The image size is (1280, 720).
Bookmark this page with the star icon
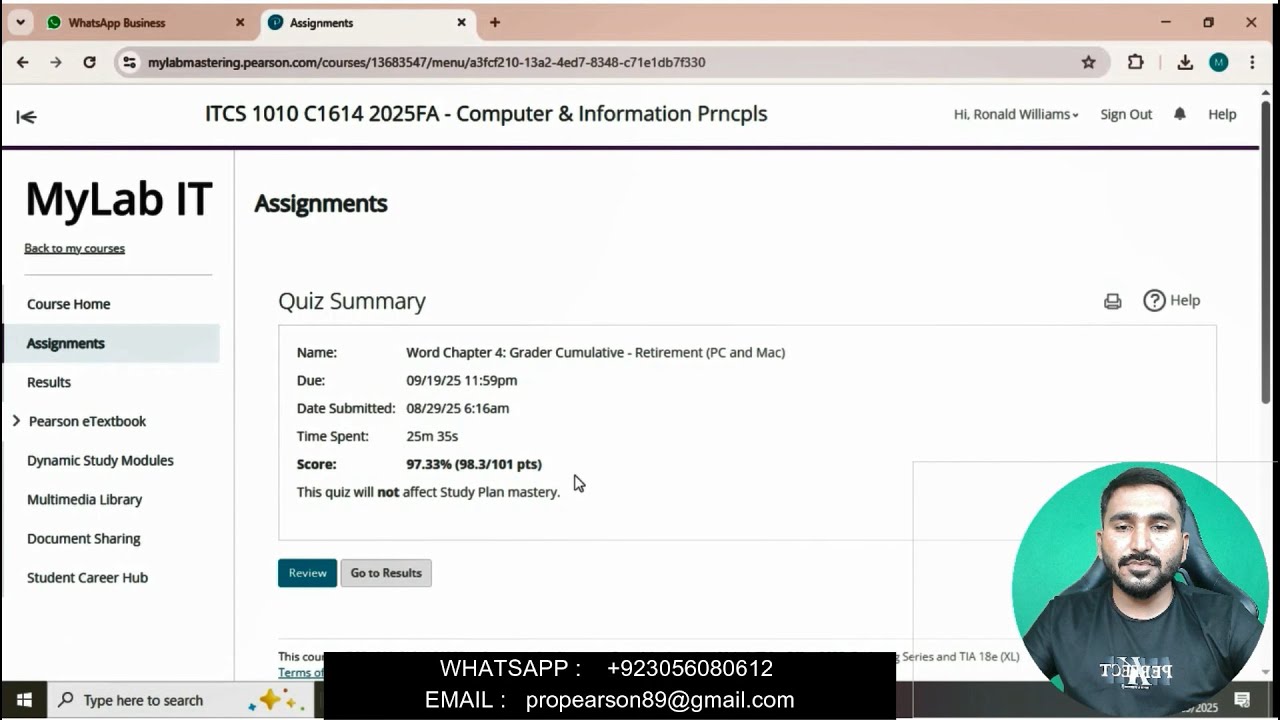pyautogui.click(x=1089, y=62)
